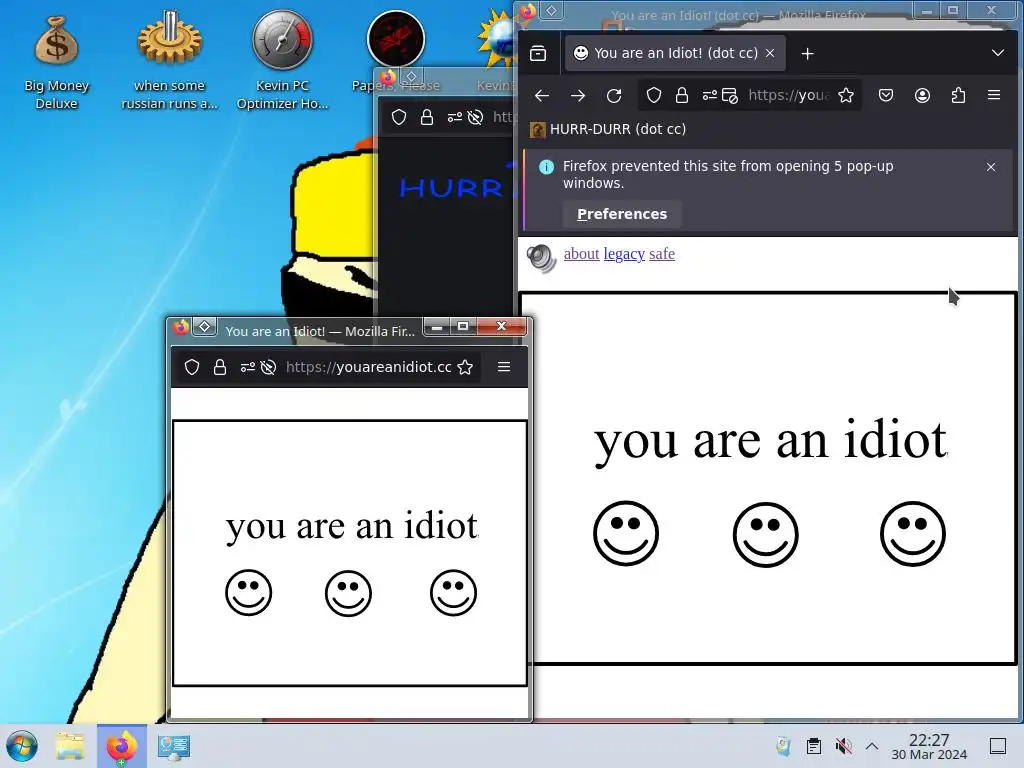The image size is (1024, 768).
Task: Dismiss the pop-up blocked notification bar
Action: (x=991, y=167)
